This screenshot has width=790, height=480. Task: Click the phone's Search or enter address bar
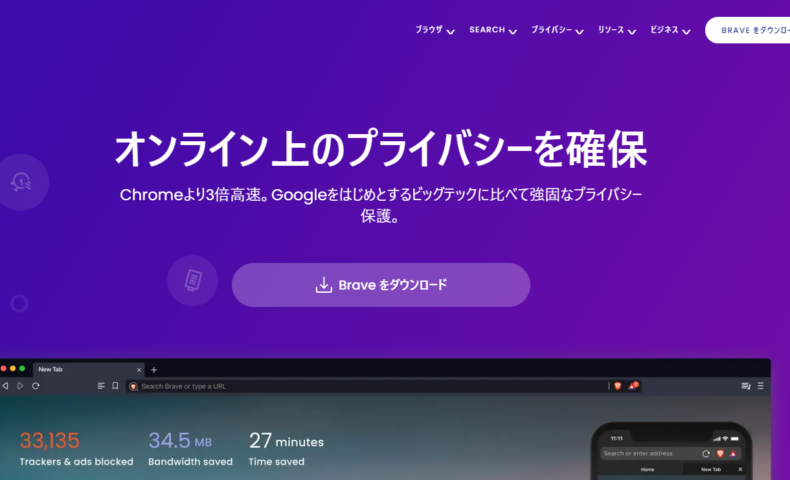648,453
